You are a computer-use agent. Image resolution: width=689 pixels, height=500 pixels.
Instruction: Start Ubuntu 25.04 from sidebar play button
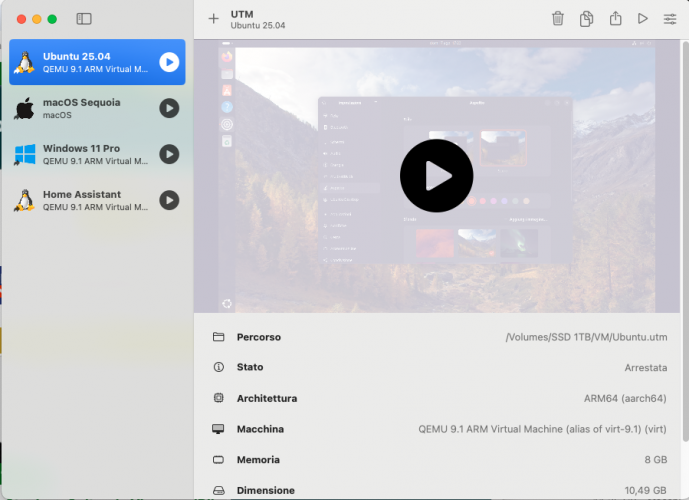point(169,62)
